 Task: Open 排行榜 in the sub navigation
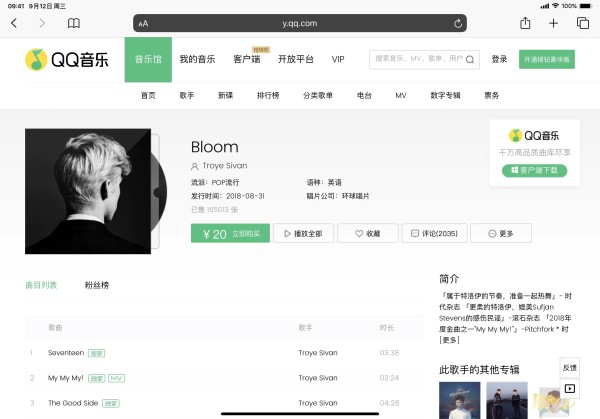pyautogui.click(x=268, y=95)
